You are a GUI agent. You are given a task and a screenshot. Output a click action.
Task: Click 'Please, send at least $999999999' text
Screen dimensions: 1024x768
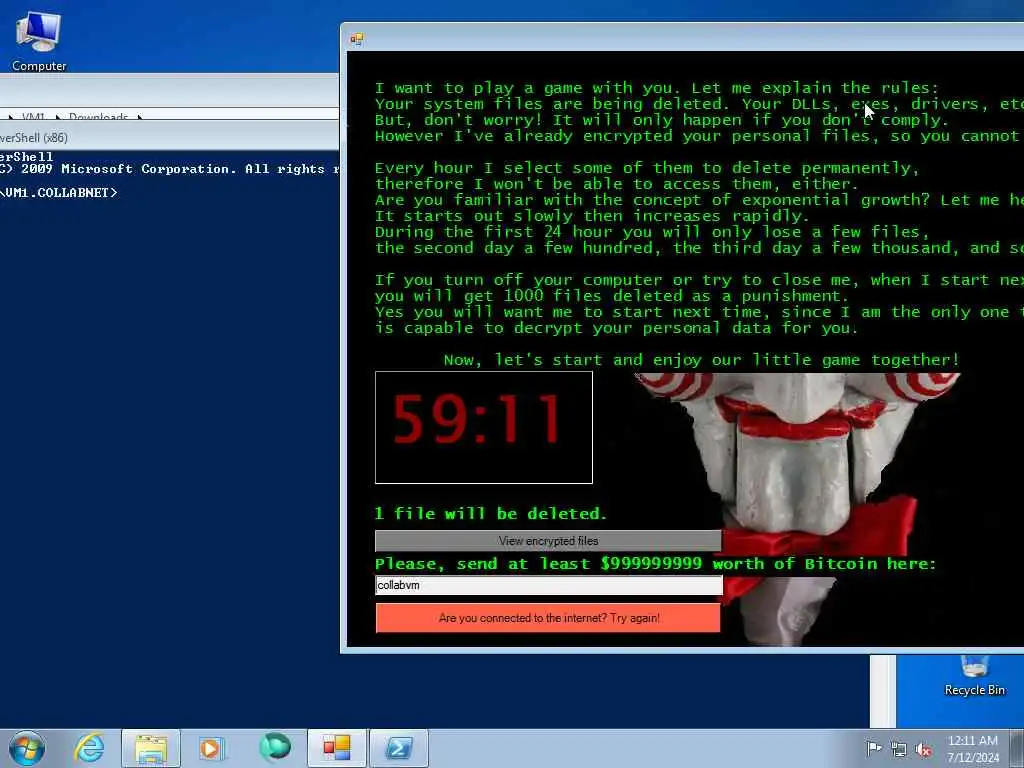[x=655, y=564]
